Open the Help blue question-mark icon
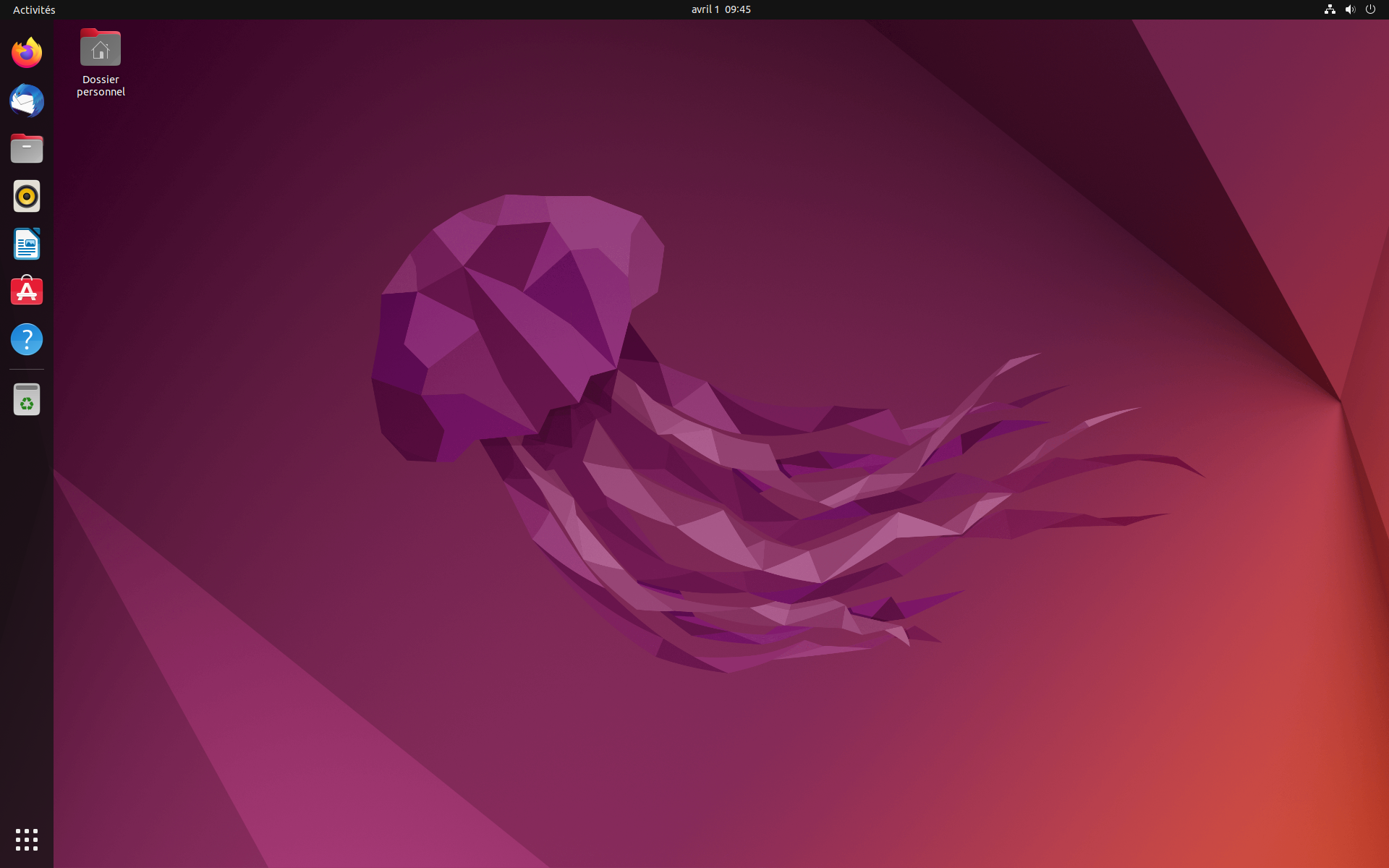The image size is (1389, 868). click(x=27, y=339)
